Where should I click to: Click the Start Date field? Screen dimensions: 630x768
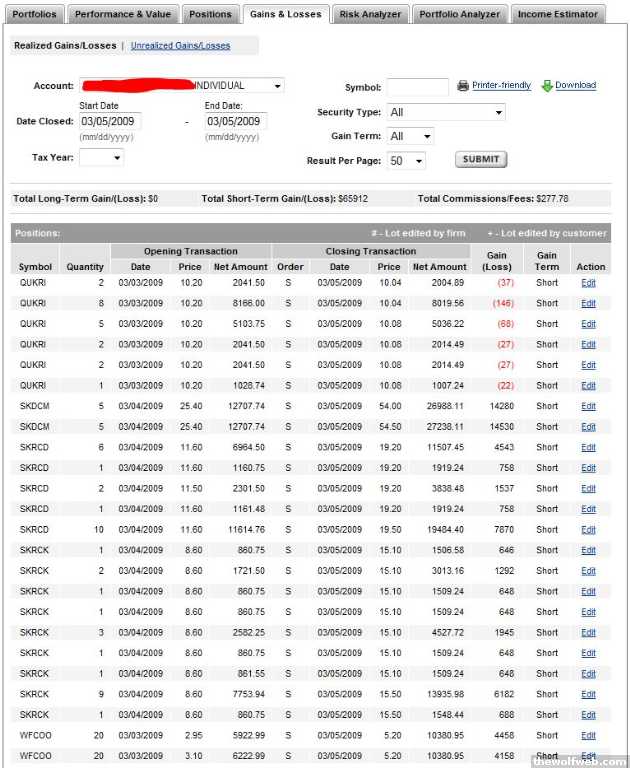click(x=110, y=121)
